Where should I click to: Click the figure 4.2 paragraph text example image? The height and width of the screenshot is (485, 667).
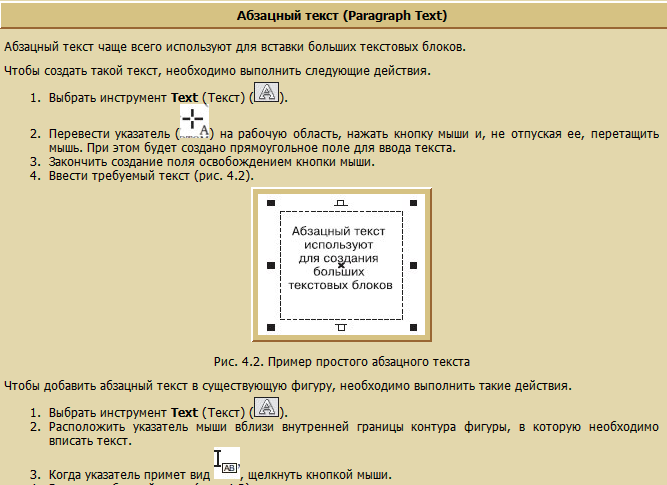[x=342, y=265]
